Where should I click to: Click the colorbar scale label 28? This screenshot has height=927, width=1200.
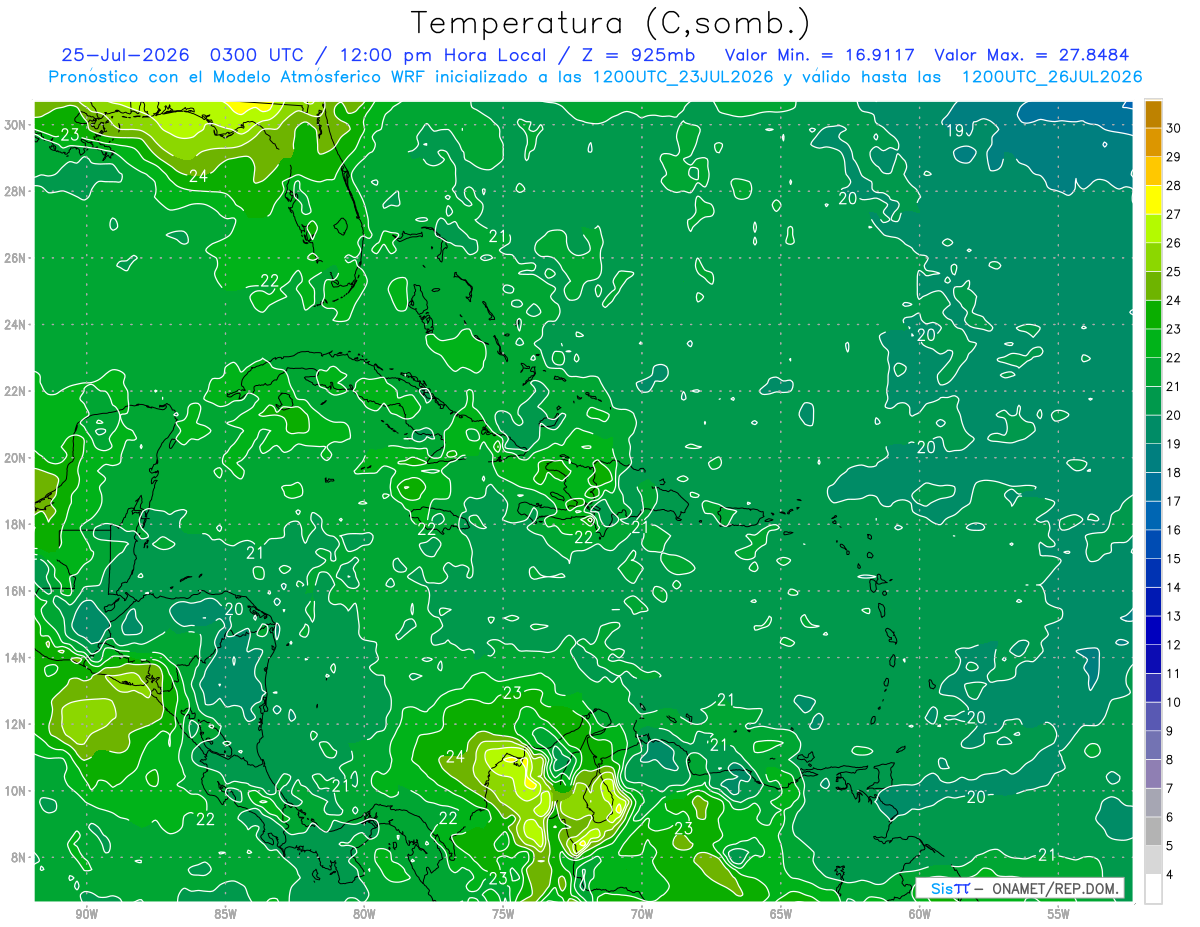pos(1173,185)
